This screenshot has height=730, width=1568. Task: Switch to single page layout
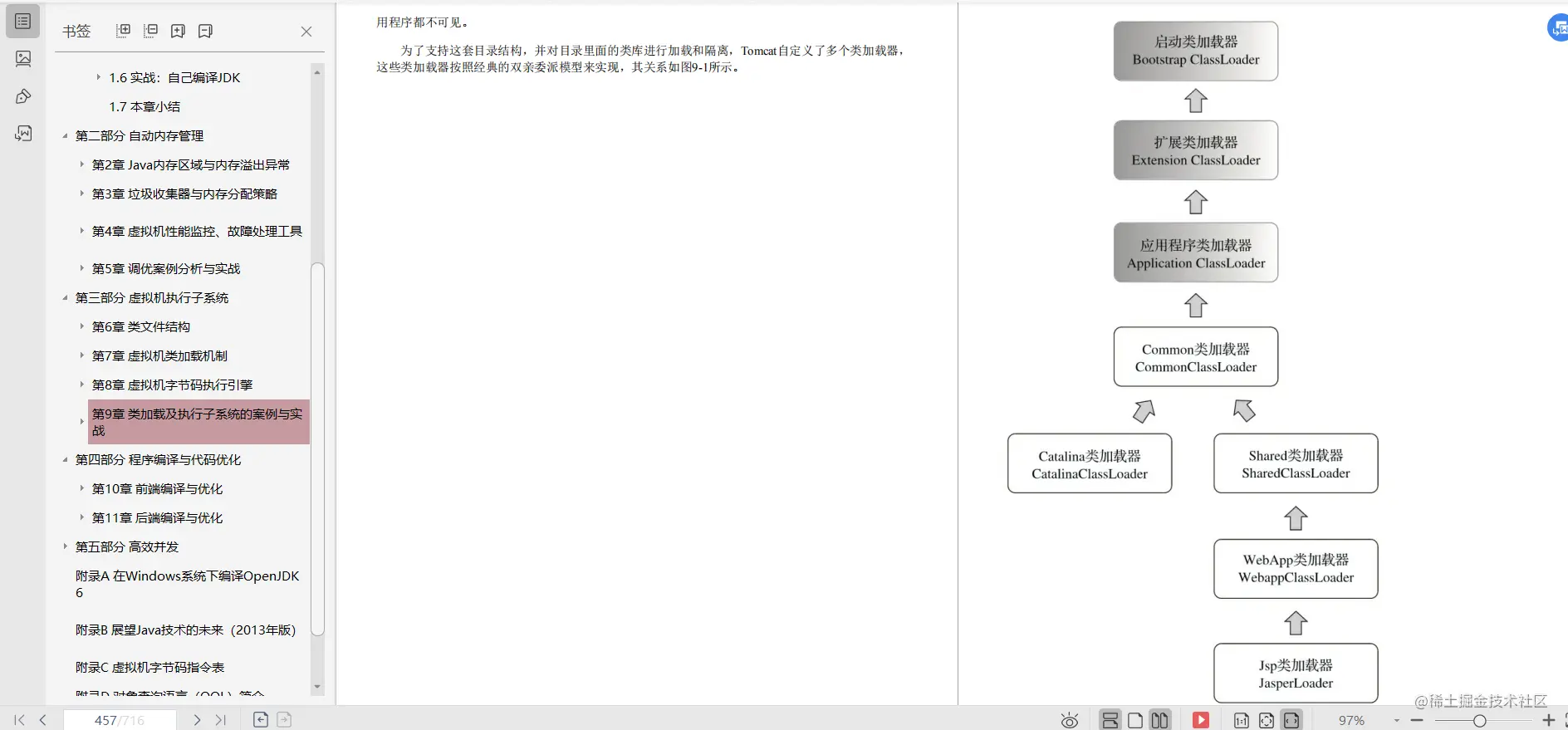(1135, 720)
